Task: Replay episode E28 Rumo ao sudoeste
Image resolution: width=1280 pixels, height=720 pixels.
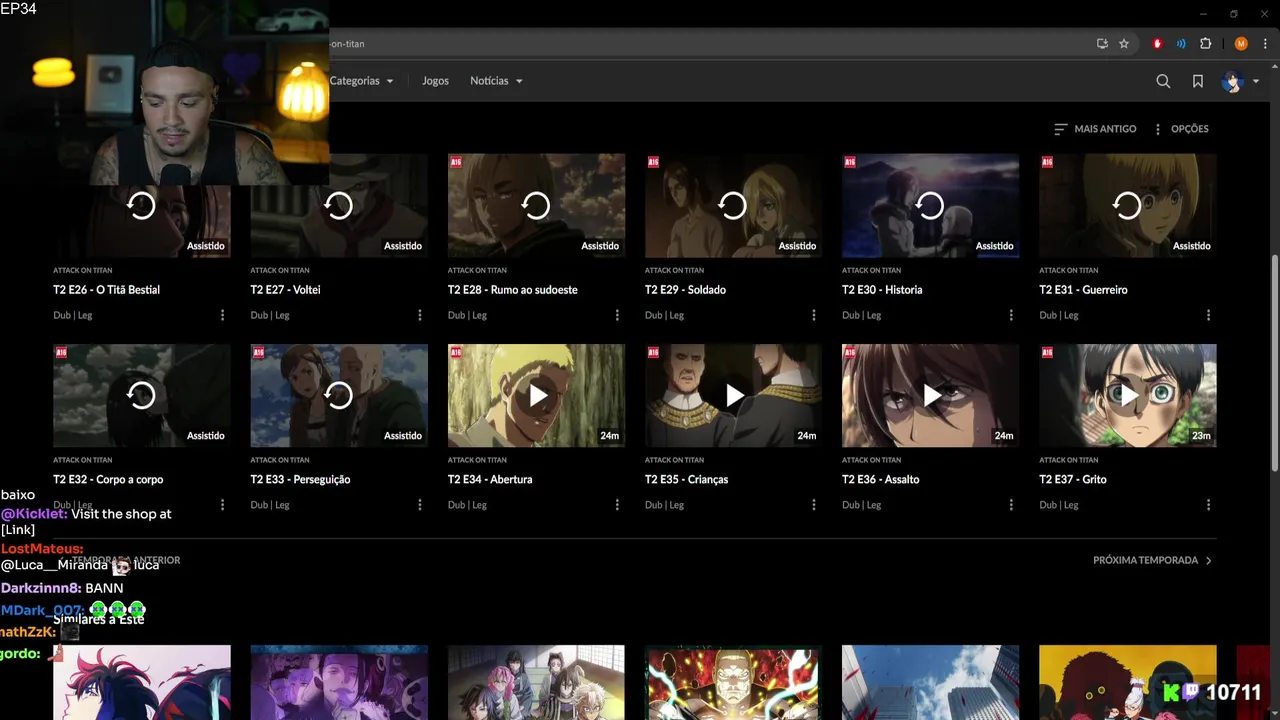Action: pyautogui.click(x=536, y=206)
